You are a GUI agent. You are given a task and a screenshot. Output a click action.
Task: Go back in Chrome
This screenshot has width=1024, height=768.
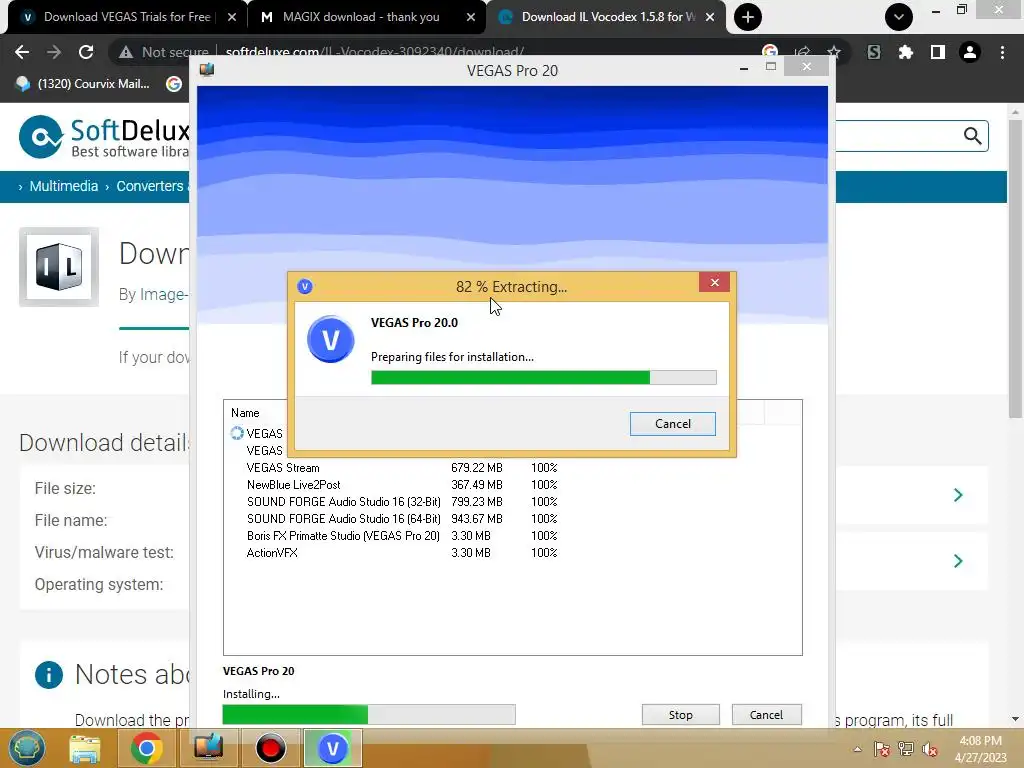pos(22,52)
